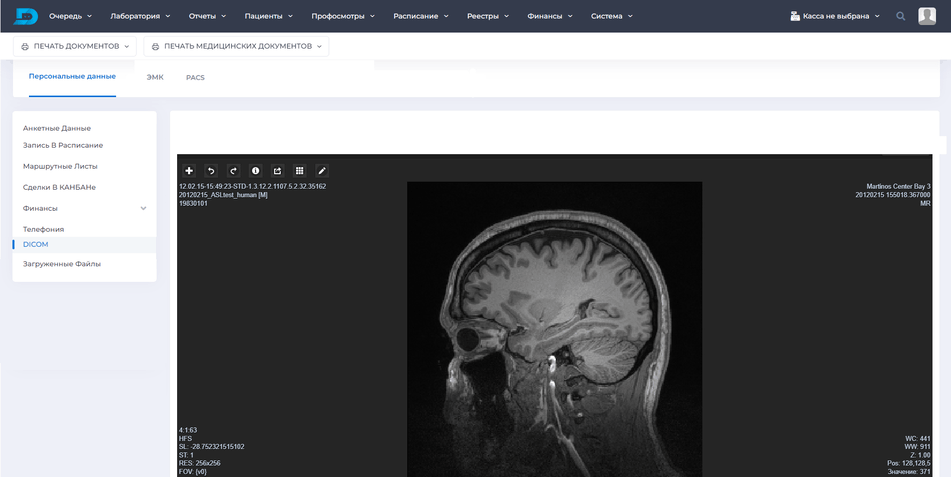Click the Pos: 128,128,5 readout
The image size is (951, 477).
(x=909, y=463)
